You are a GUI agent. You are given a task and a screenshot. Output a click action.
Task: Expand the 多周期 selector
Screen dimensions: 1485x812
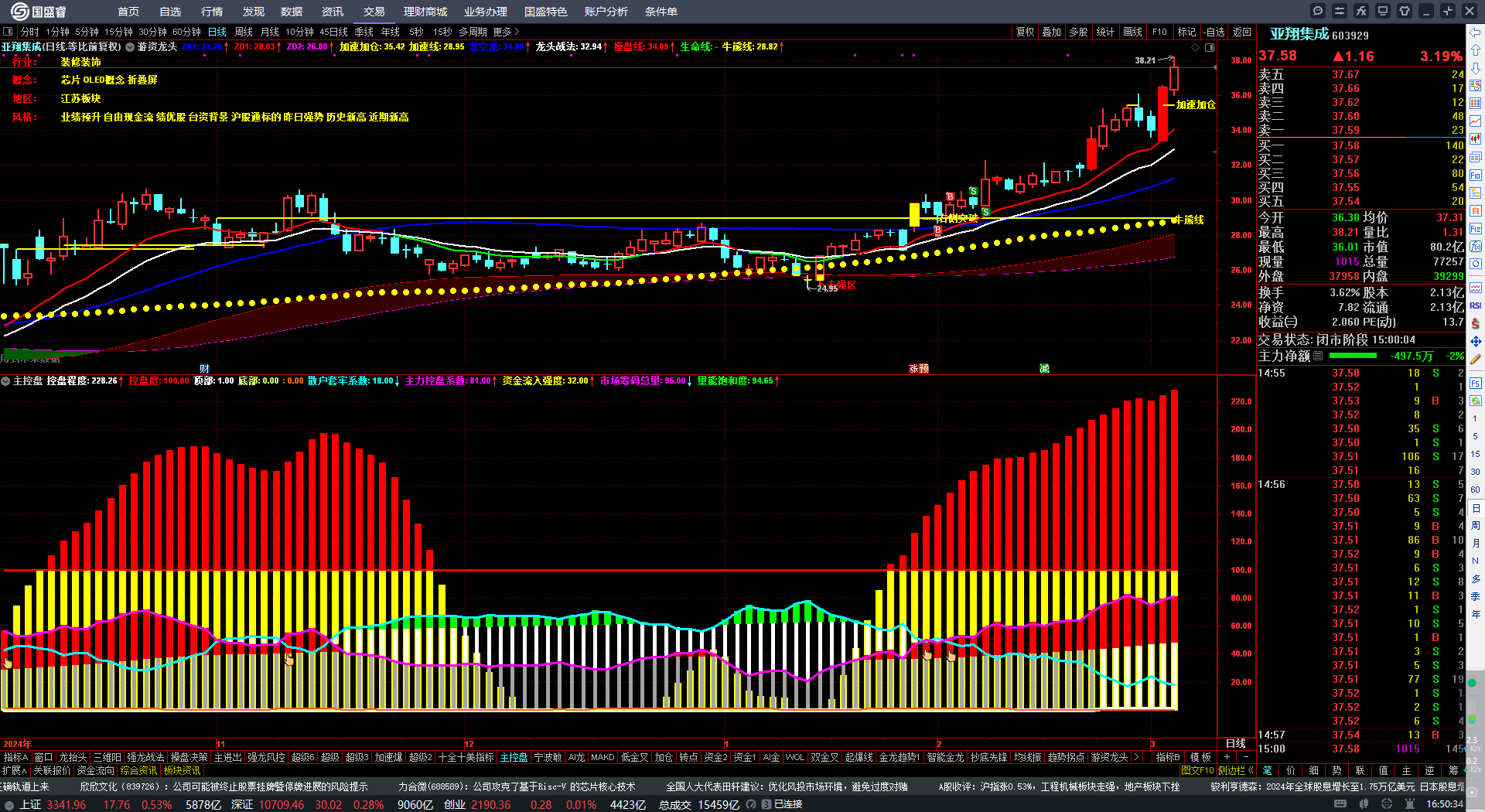(473, 32)
